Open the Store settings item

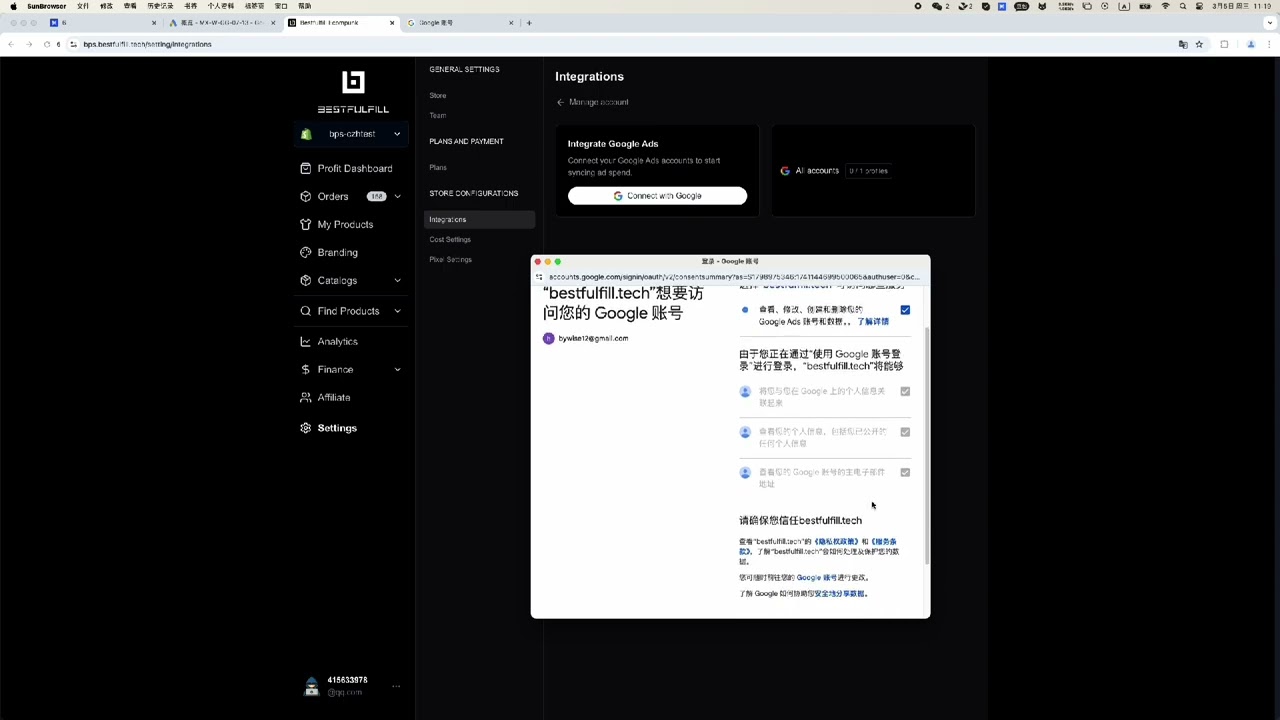(438, 95)
